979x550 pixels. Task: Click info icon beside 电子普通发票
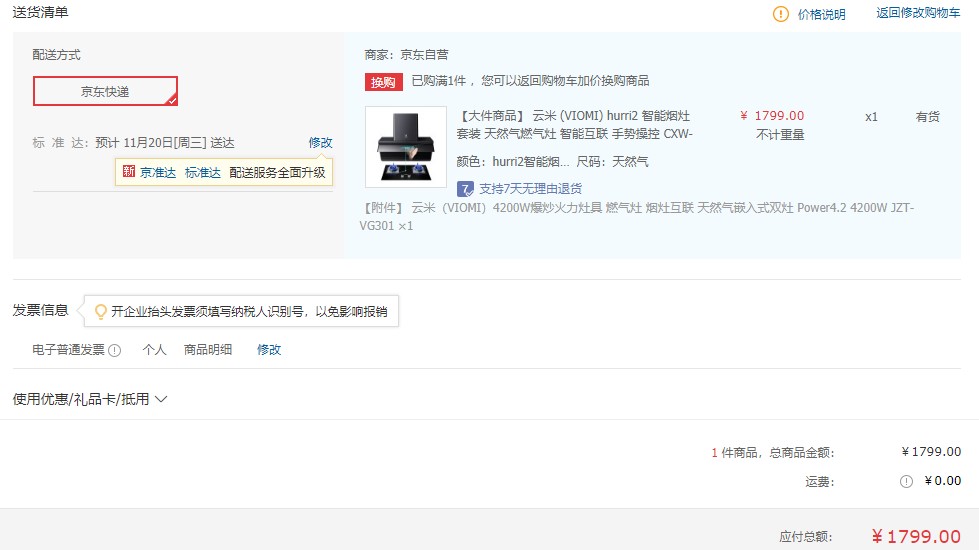tap(114, 350)
